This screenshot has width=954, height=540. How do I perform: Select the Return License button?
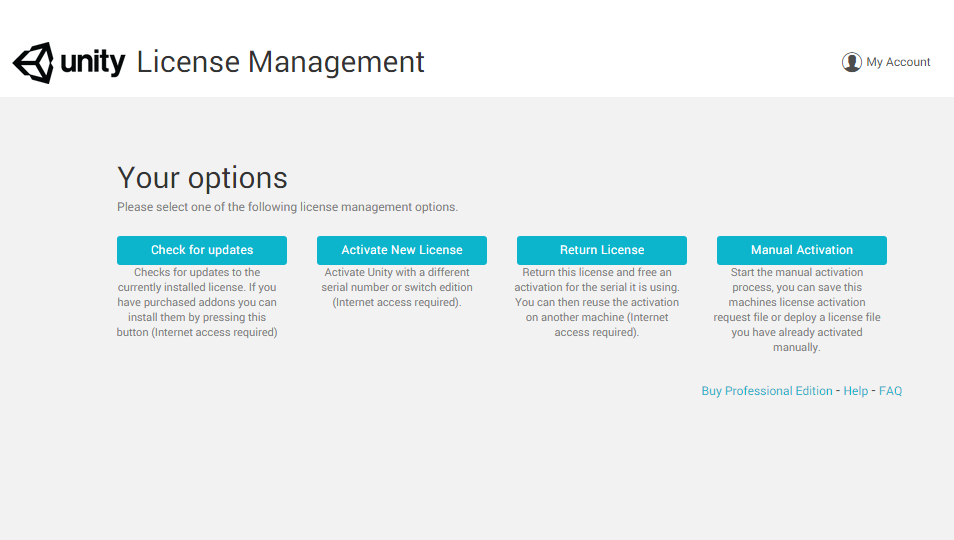602,250
